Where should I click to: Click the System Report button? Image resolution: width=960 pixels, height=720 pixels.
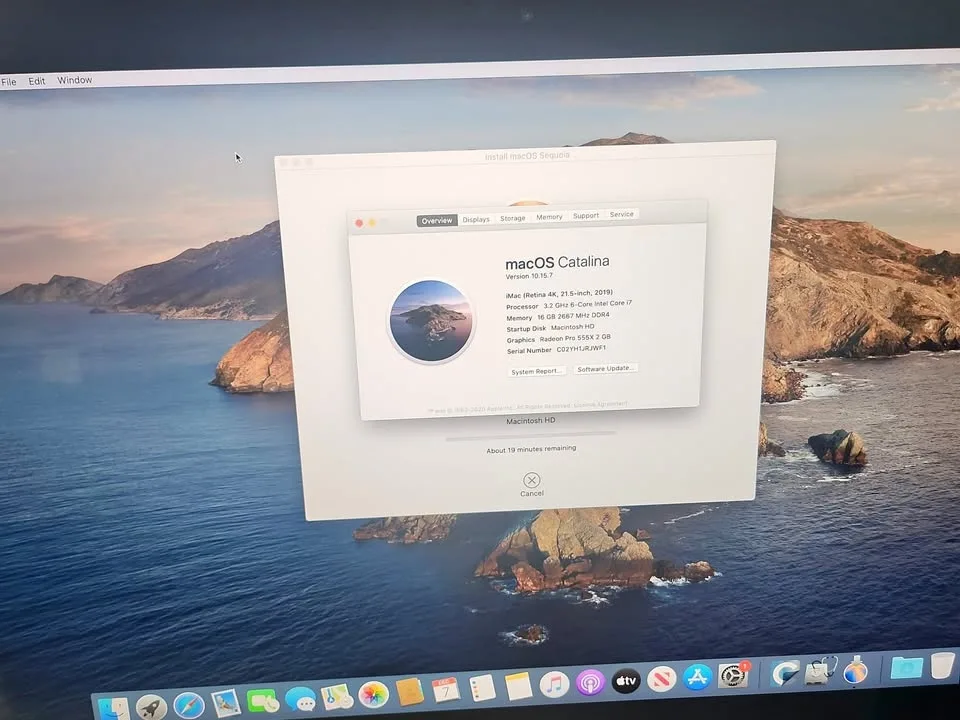click(x=537, y=369)
